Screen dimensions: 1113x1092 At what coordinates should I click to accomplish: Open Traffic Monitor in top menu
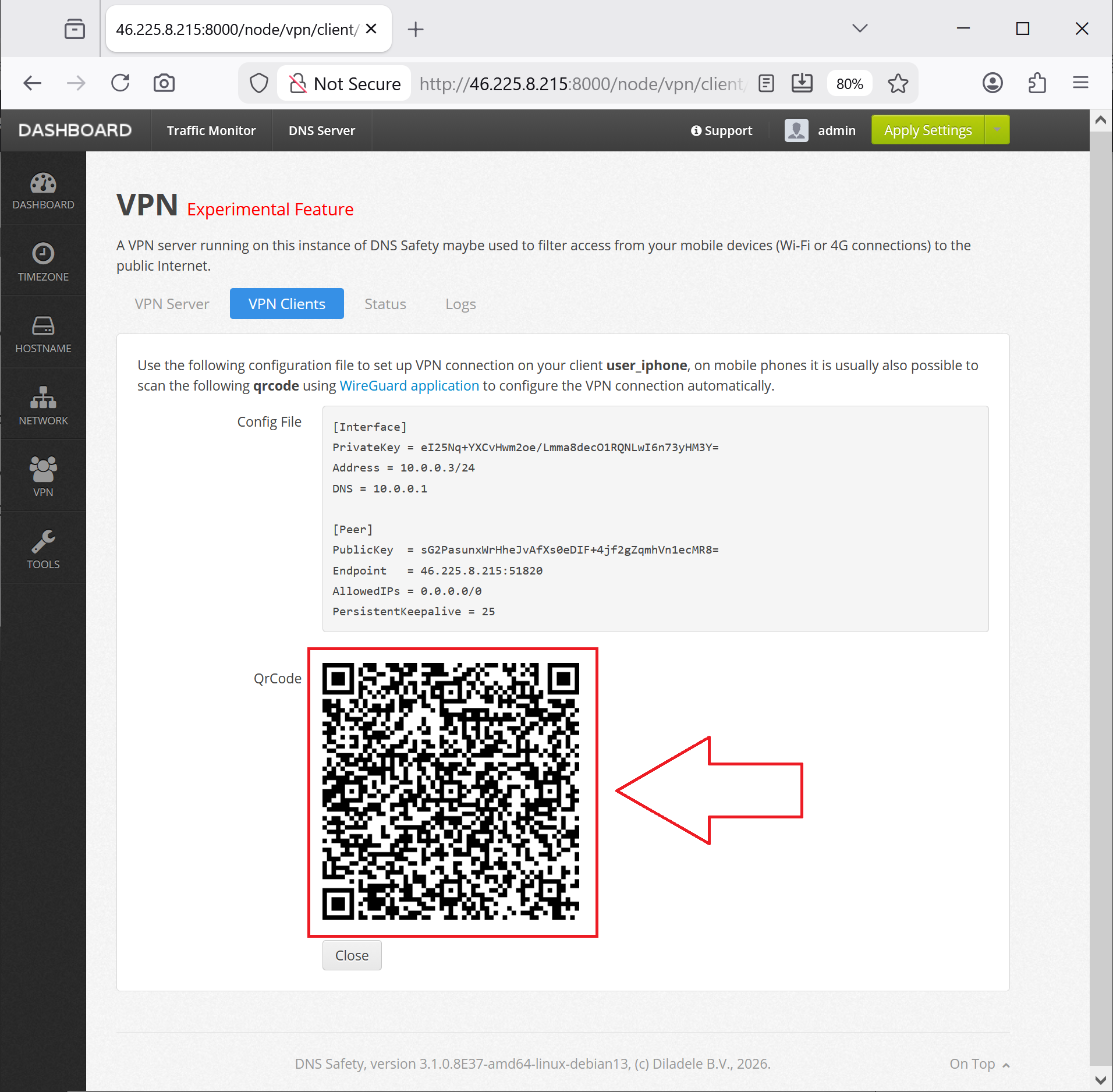(x=211, y=130)
